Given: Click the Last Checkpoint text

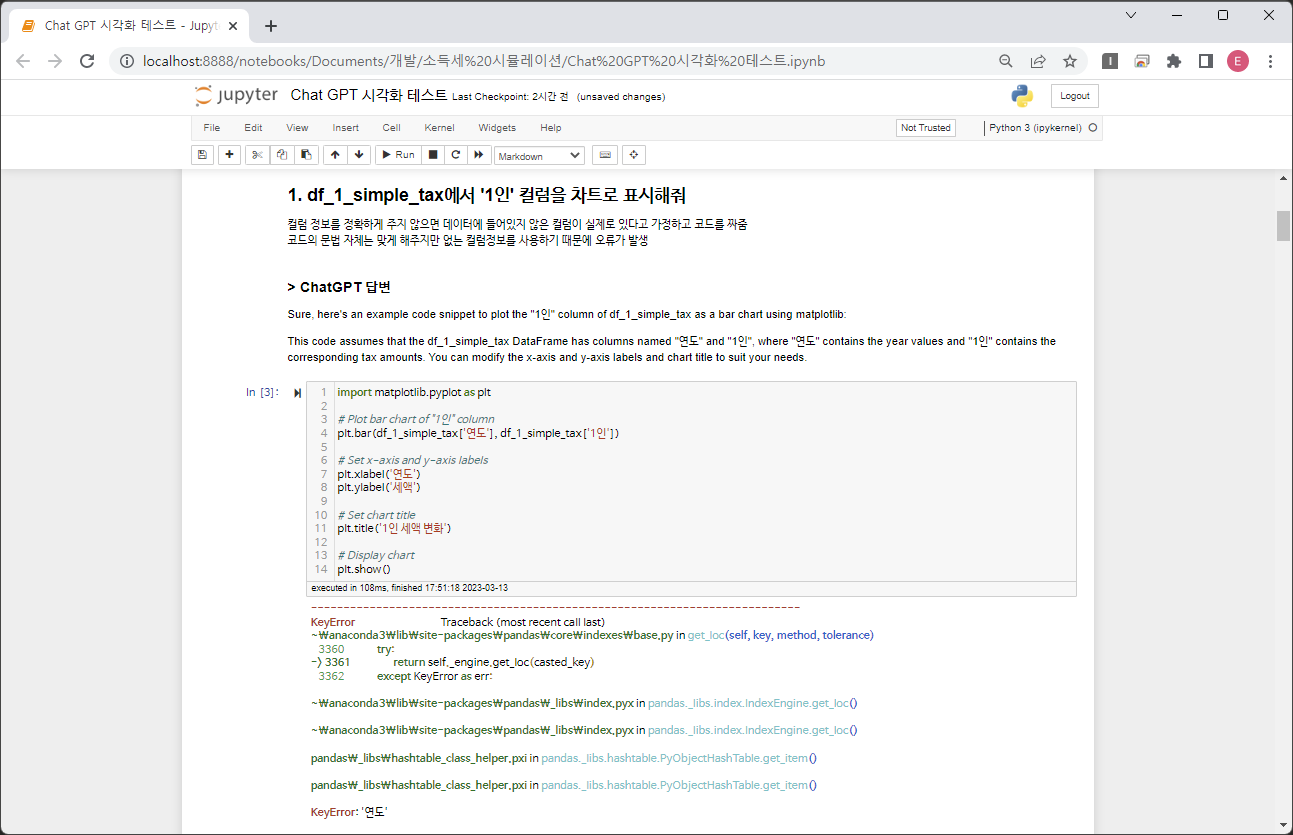Looking at the screenshot, I should [x=510, y=97].
